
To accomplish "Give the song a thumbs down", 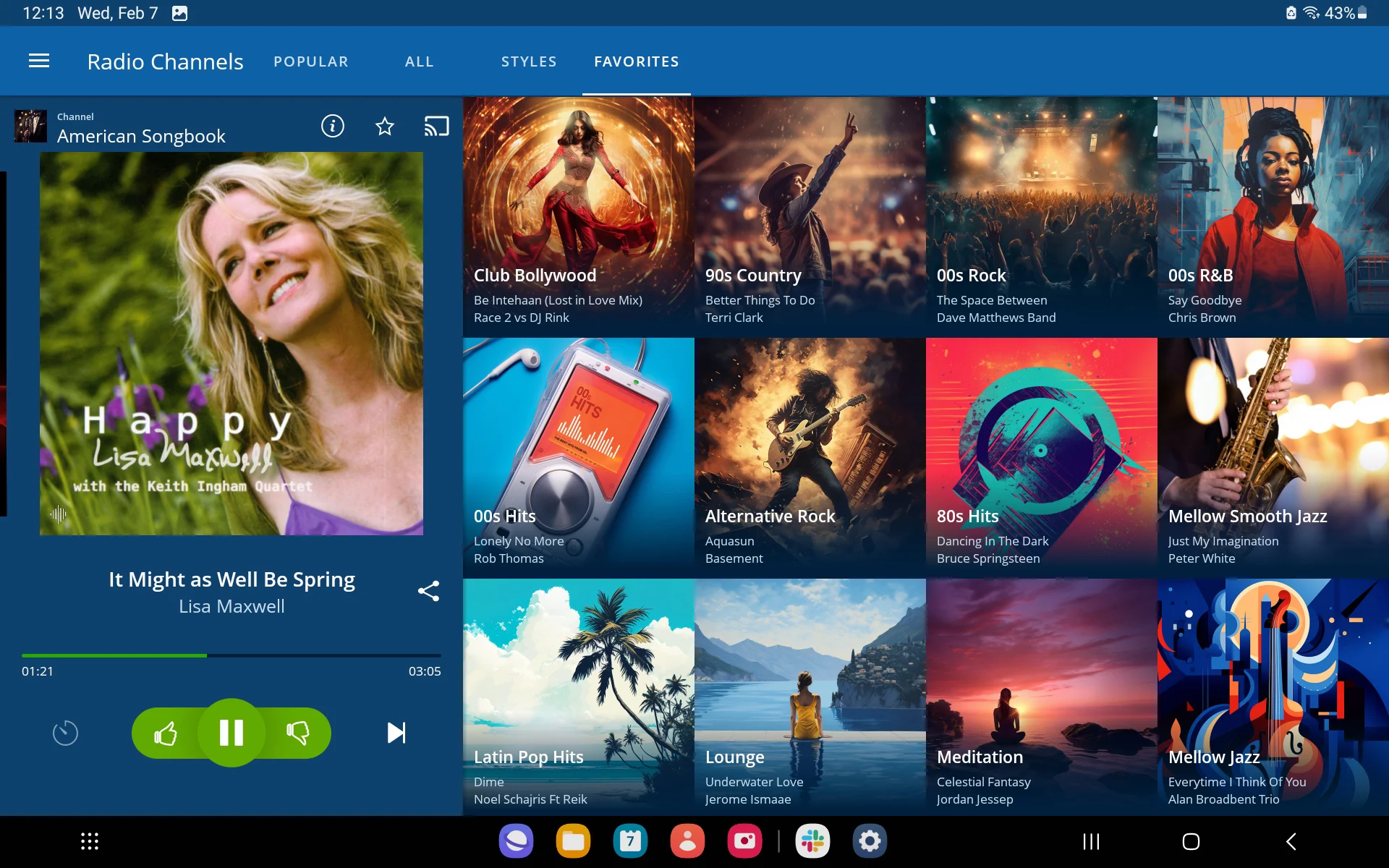I will pos(298,733).
